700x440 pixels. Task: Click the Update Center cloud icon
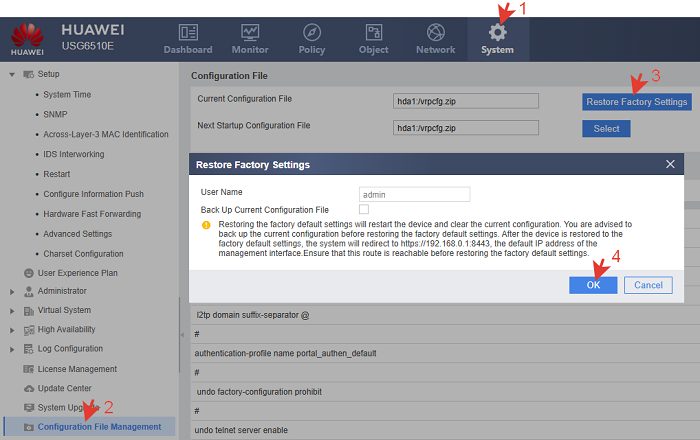pyautogui.click(x=28, y=388)
